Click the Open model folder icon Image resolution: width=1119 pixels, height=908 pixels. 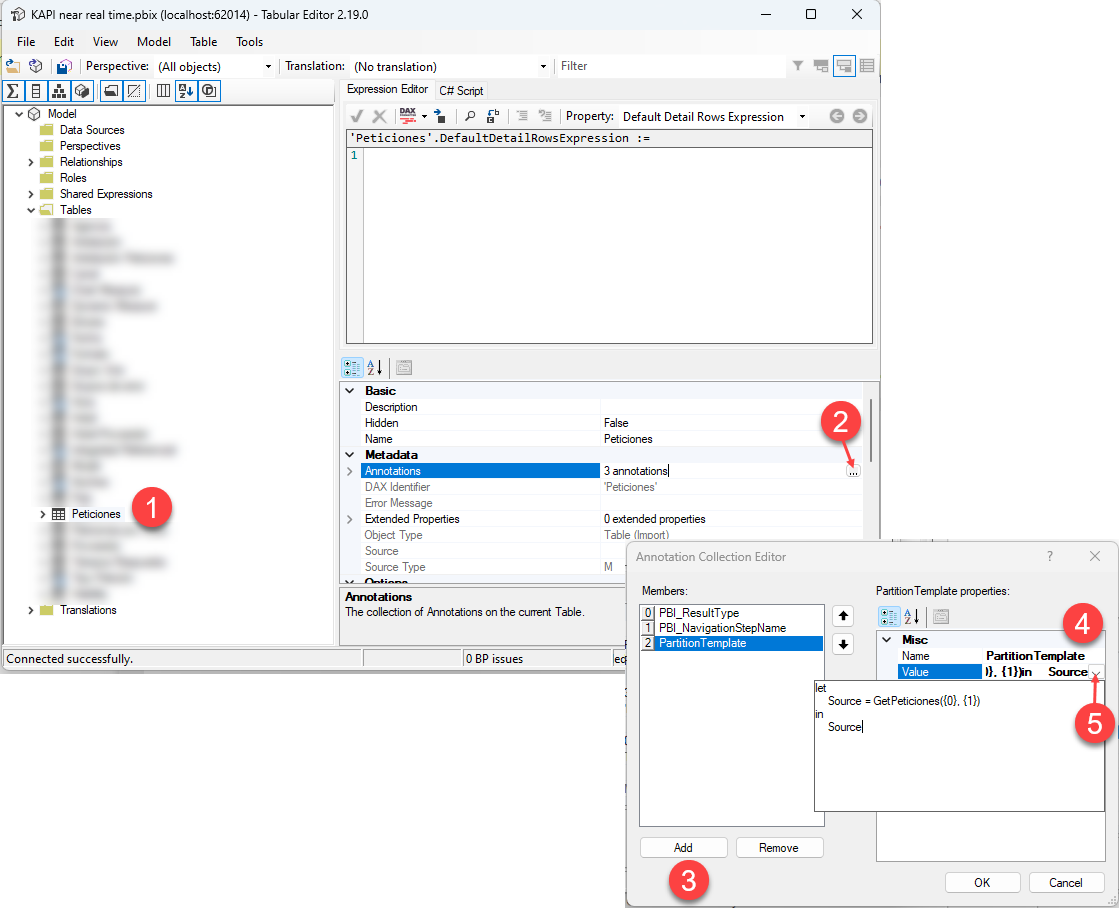pos(13,66)
